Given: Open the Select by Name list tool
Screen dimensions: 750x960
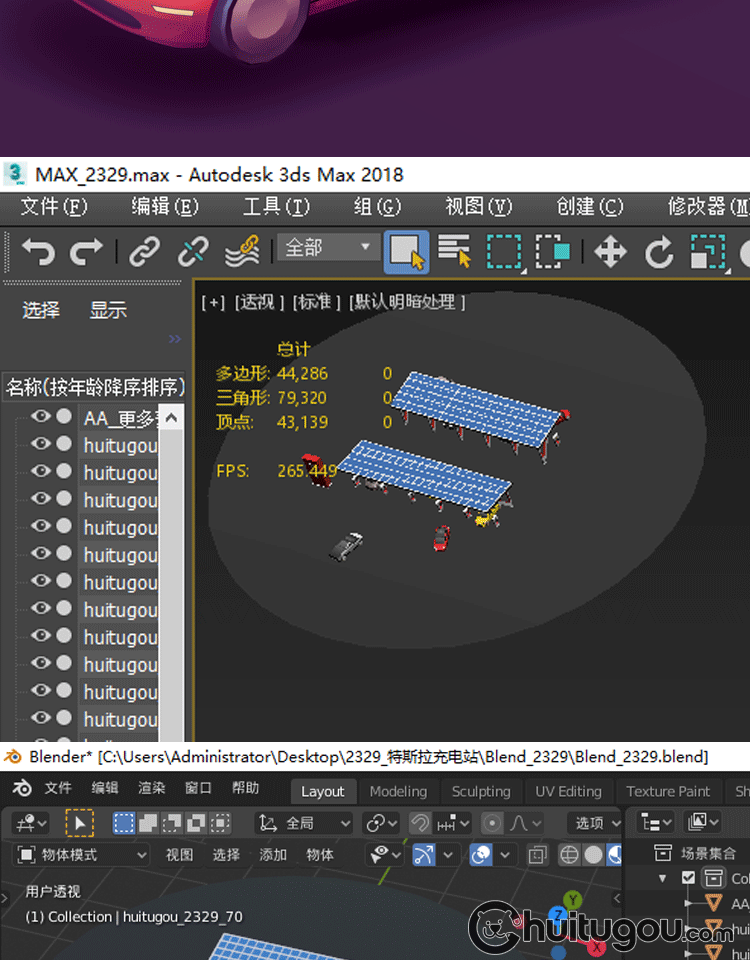Looking at the screenshot, I should (x=454, y=251).
